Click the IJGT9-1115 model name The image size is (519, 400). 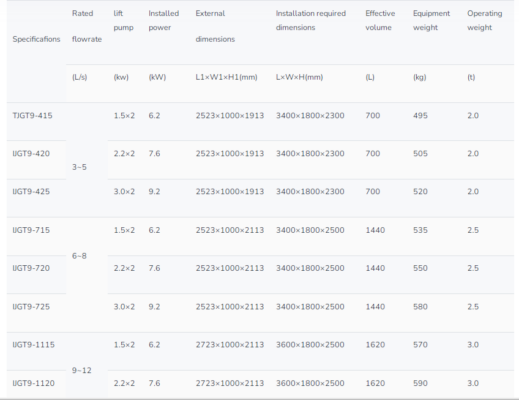pyautogui.click(x=33, y=345)
